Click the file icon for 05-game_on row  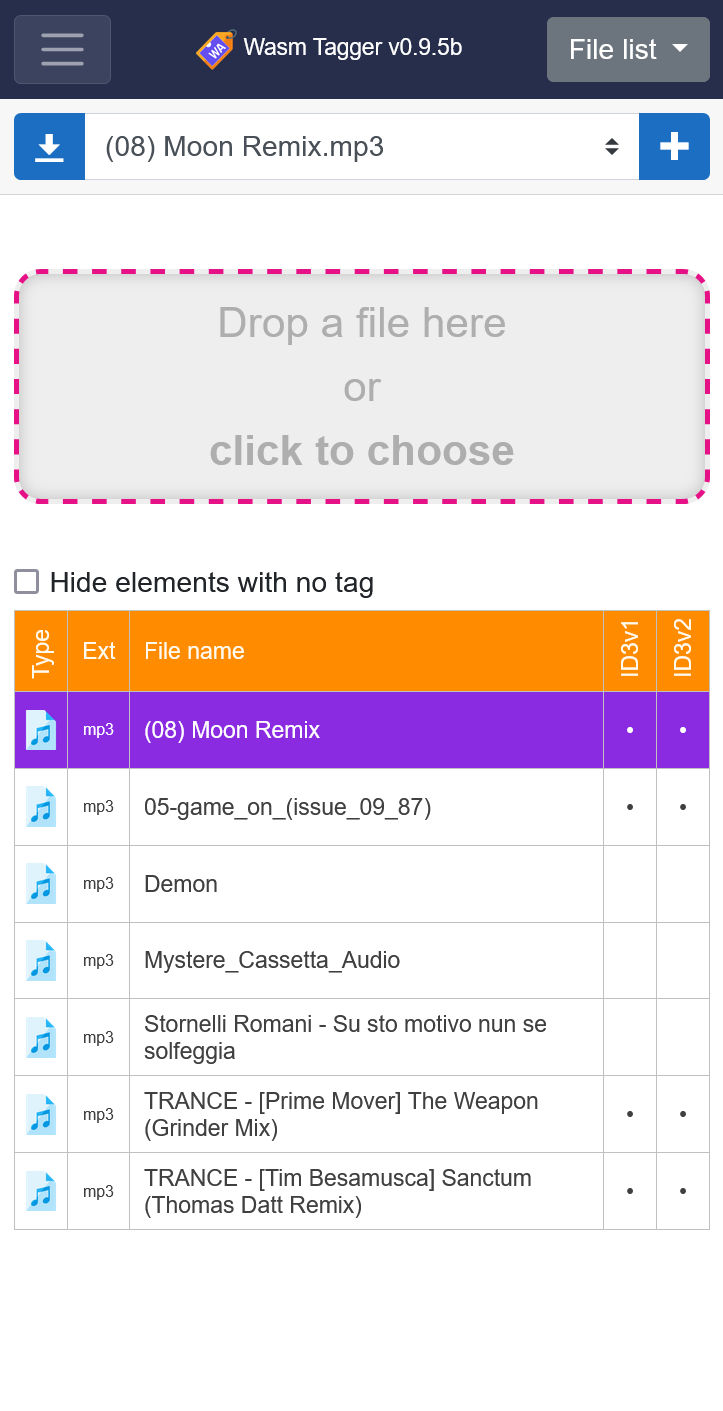pos(41,807)
